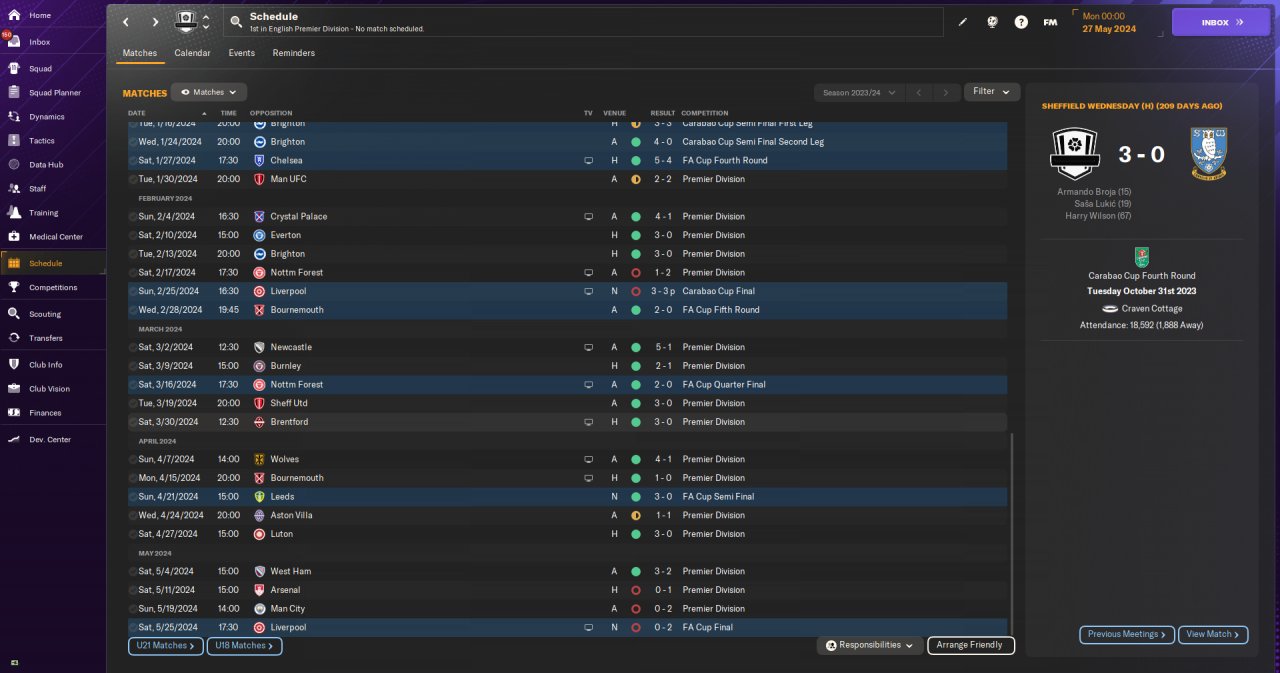Select the Liverpool FA Cup Final row

pos(567,627)
